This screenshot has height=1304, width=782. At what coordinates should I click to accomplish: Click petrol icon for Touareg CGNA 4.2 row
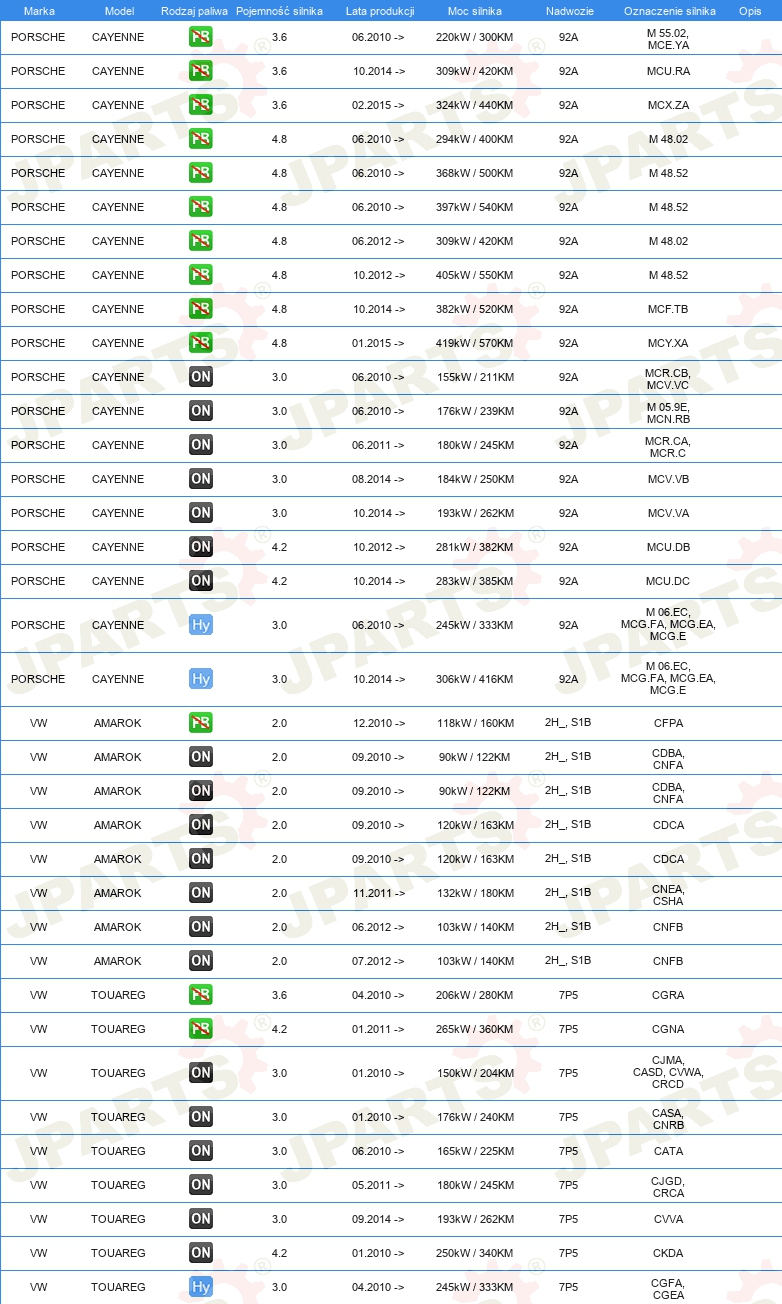[x=201, y=1029]
